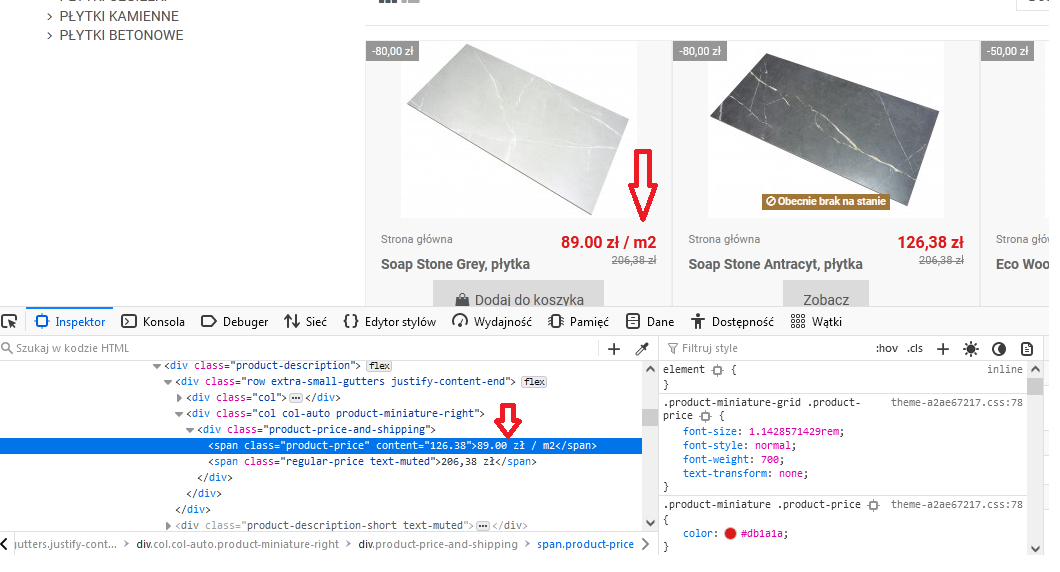This screenshot has height=572, width=1060.
Task: Edit font-size value 1.1428571429rem
Action: click(796, 431)
